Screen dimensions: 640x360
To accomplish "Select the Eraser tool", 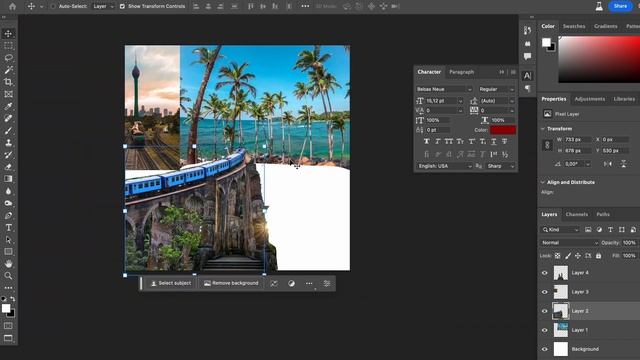I will pos(8,167).
